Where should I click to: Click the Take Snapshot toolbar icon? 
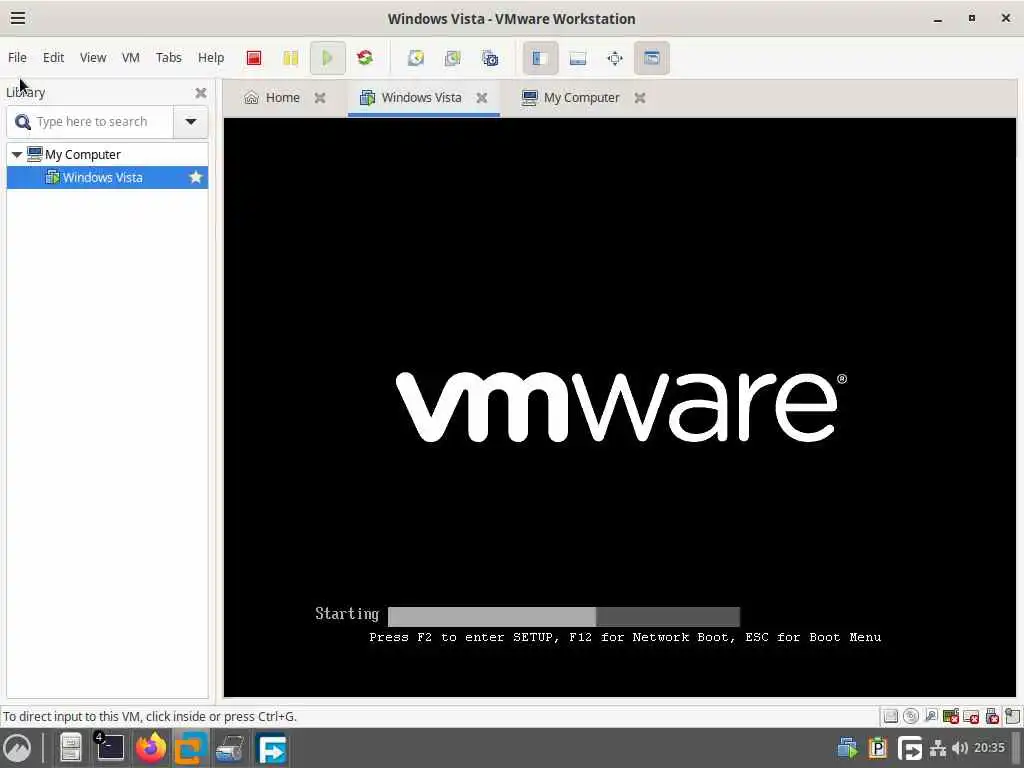[415, 58]
